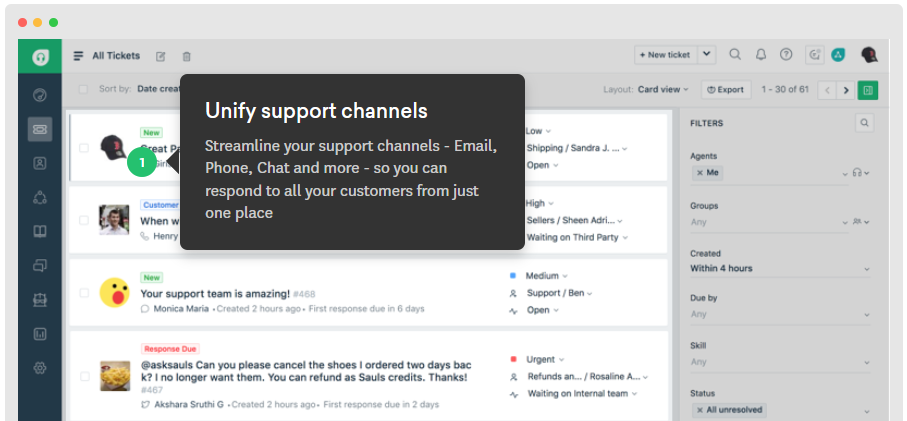
Task: Go to the next page of tickets
Action: (846, 90)
